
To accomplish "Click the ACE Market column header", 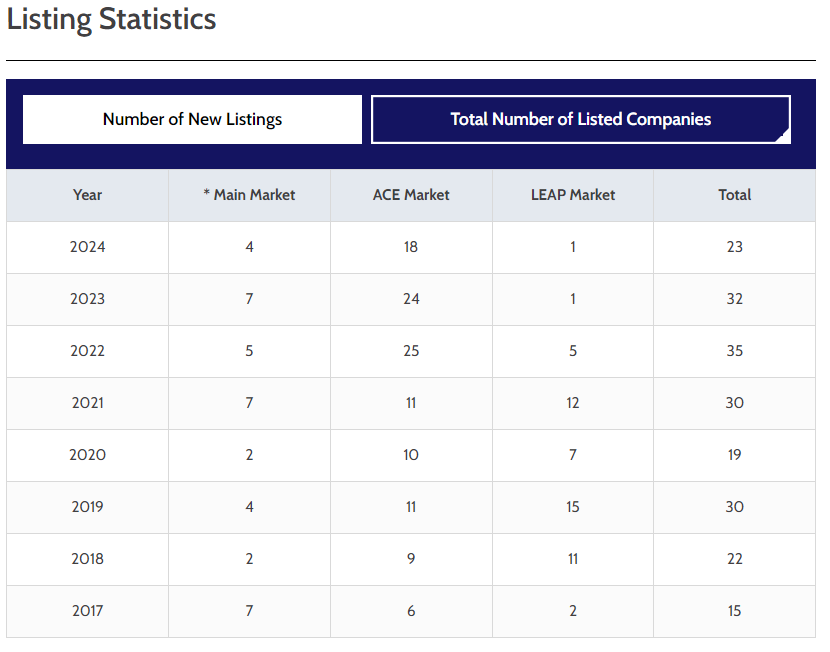I will pos(411,195).
